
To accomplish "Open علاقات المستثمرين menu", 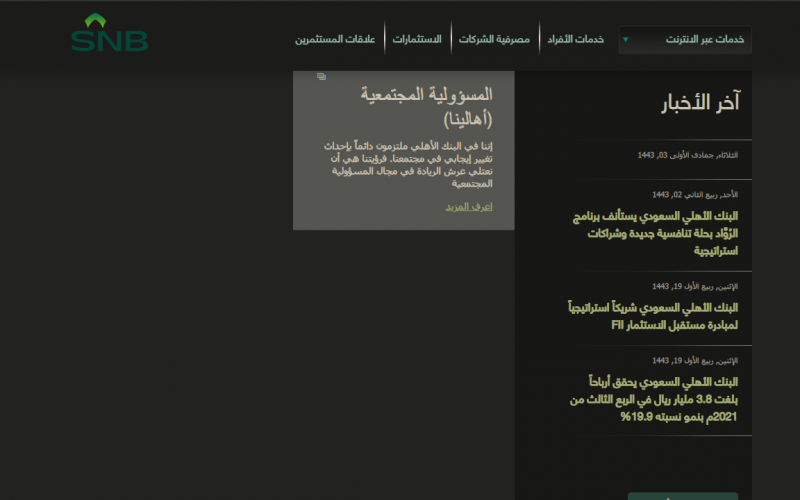I will click(x=335, y=39).
